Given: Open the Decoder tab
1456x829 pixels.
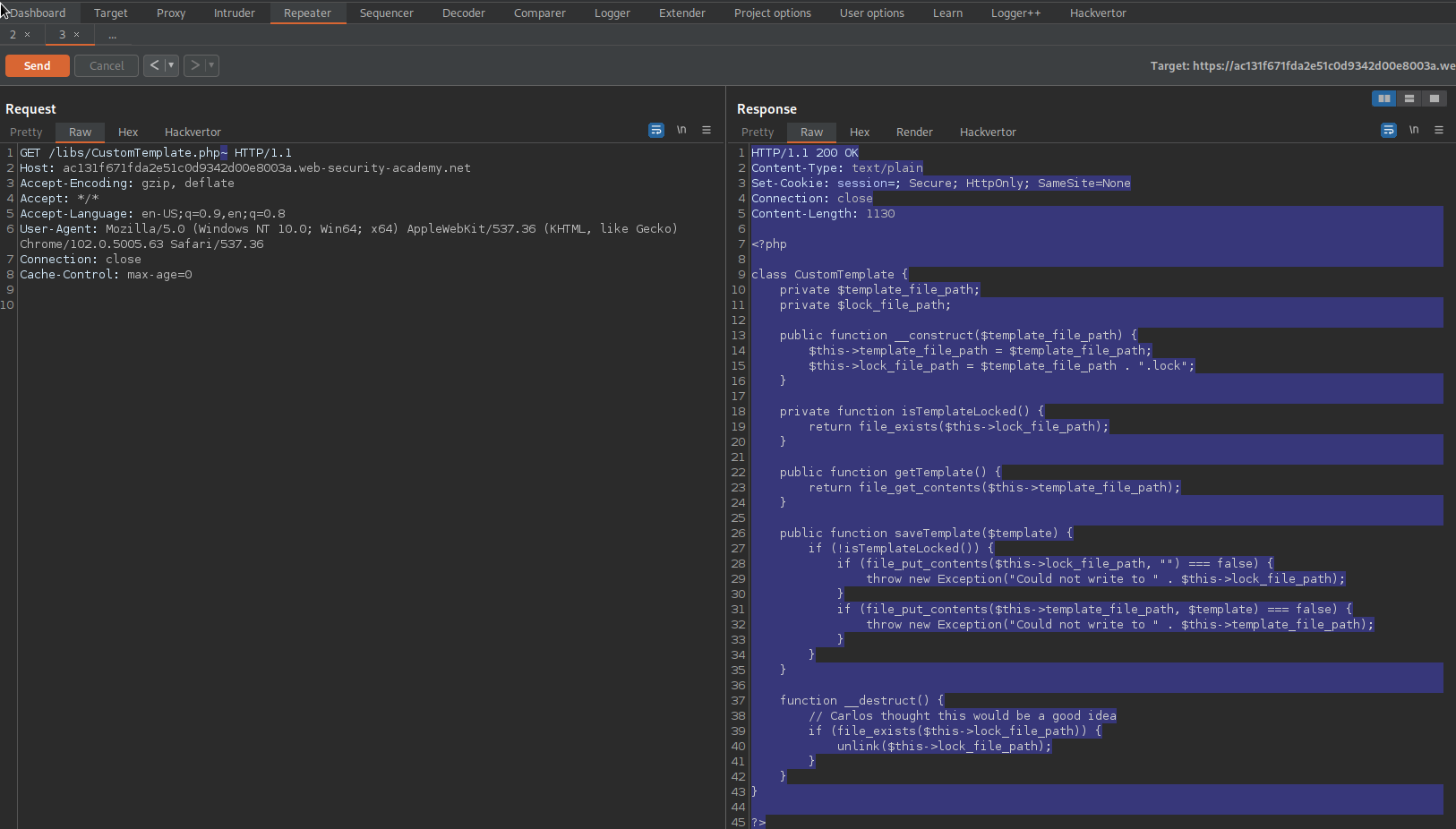Looking at the screenshot, I should point(464,13).
